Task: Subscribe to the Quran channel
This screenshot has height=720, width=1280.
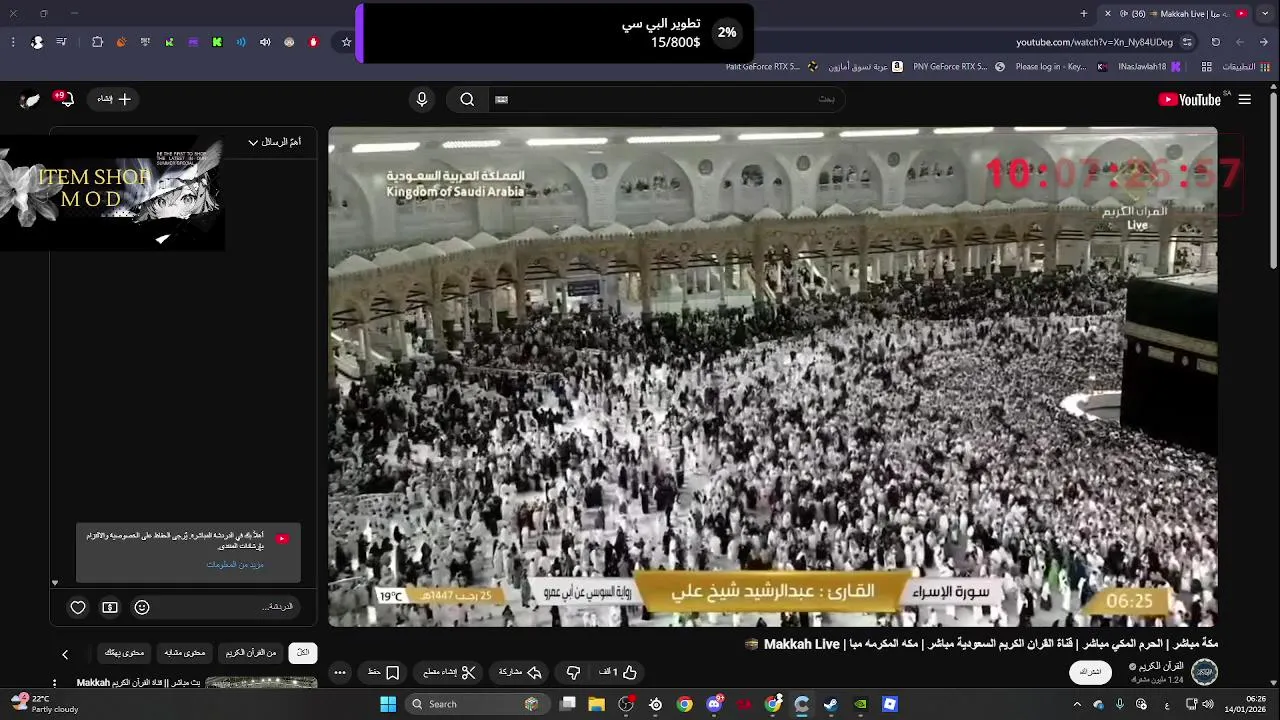Action: click(x=1091, y=672)
